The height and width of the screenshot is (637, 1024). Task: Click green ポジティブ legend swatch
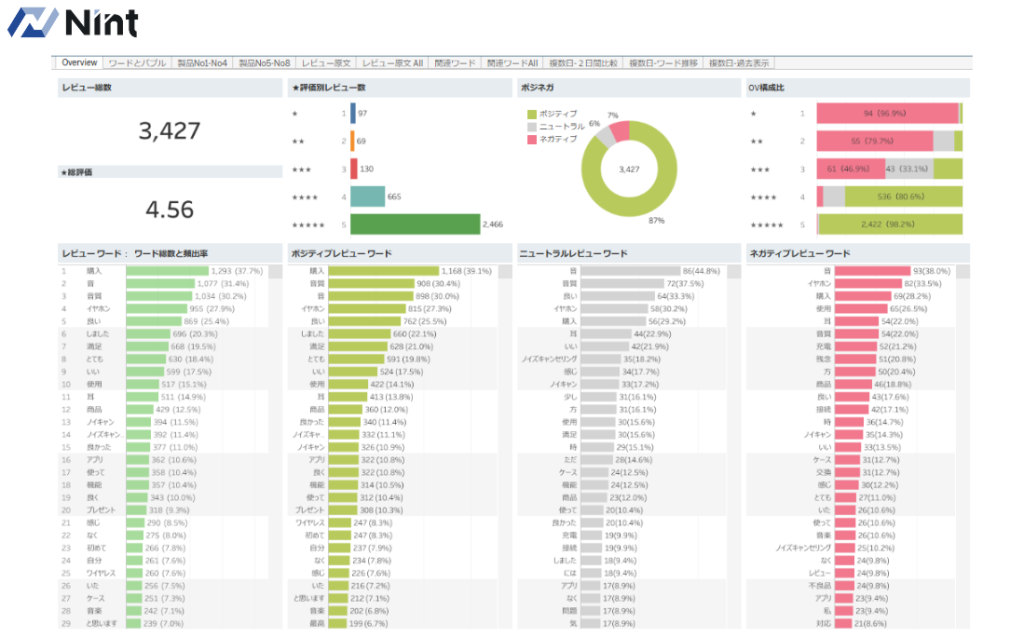(530, 115)
